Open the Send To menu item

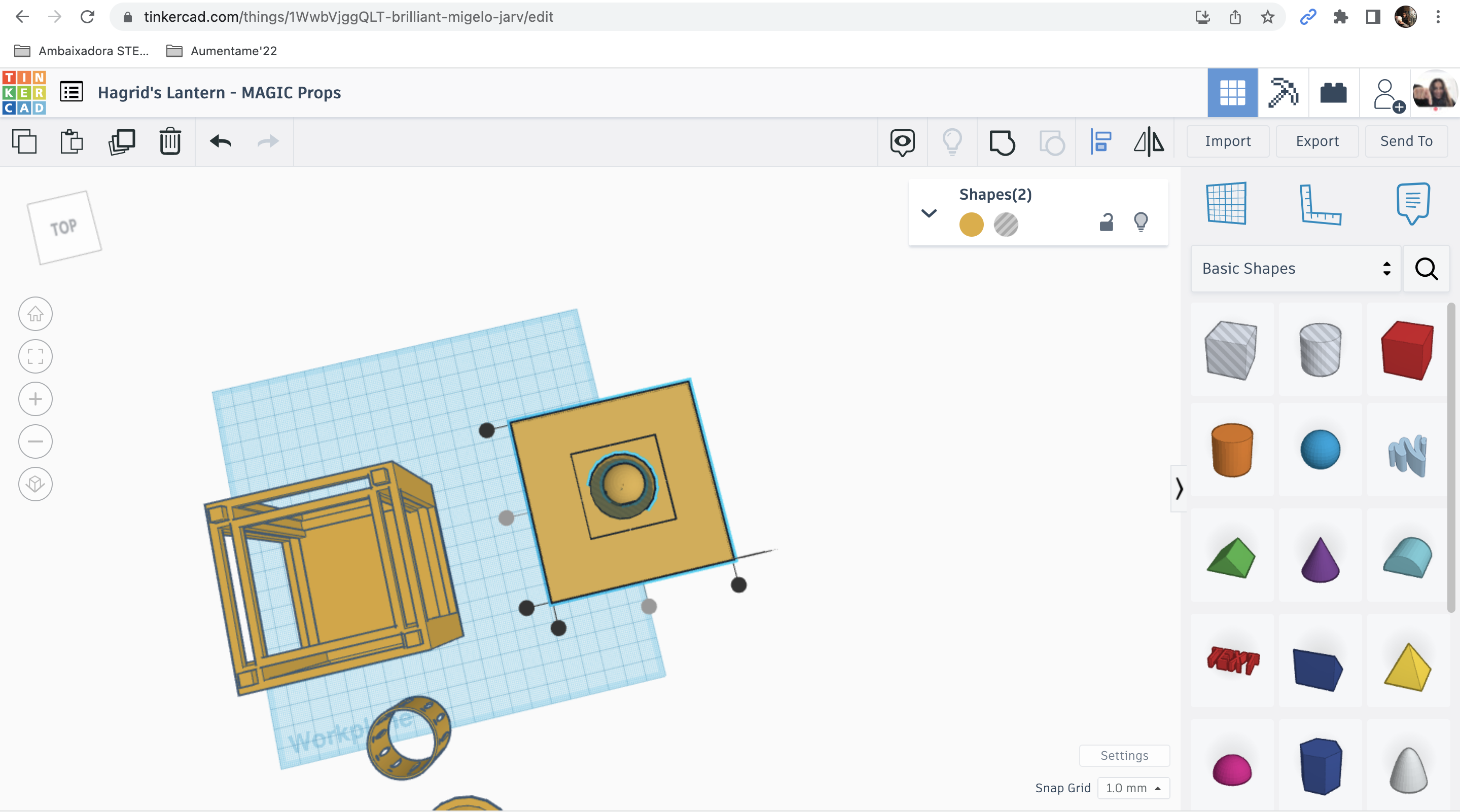1405,141
